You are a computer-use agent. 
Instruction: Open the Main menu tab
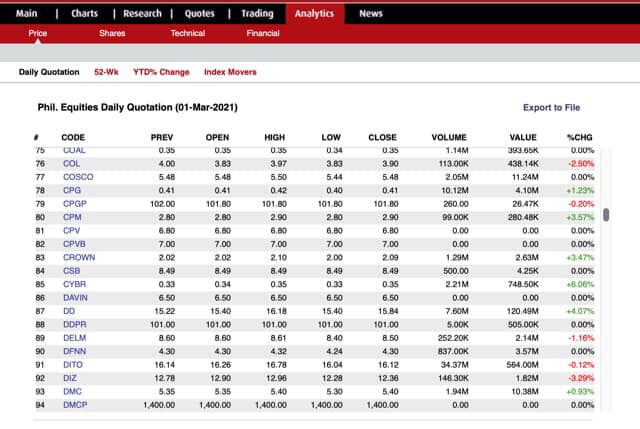27,13
